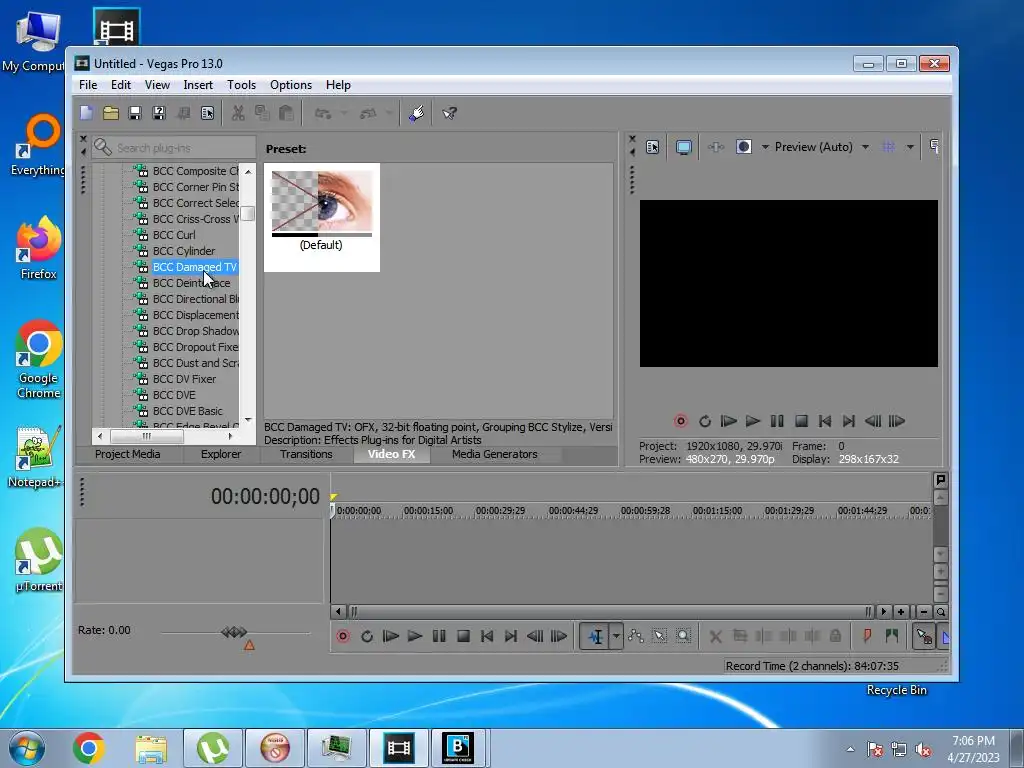Viewport: 1024px width, 768px height.
Task: Open the Tools menu
Action: (242, 85)
